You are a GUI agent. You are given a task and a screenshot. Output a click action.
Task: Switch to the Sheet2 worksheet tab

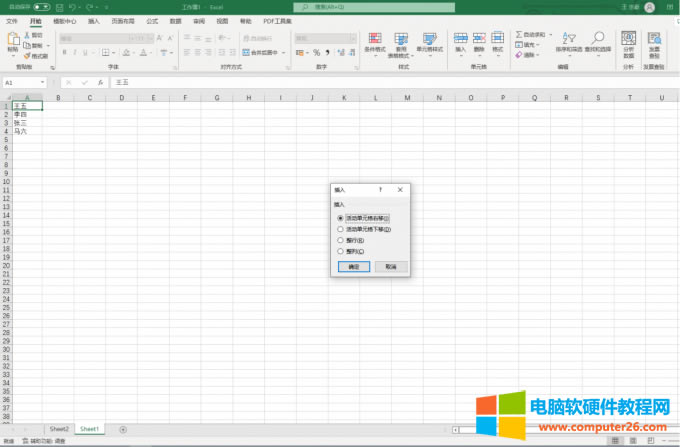[59, 428]
